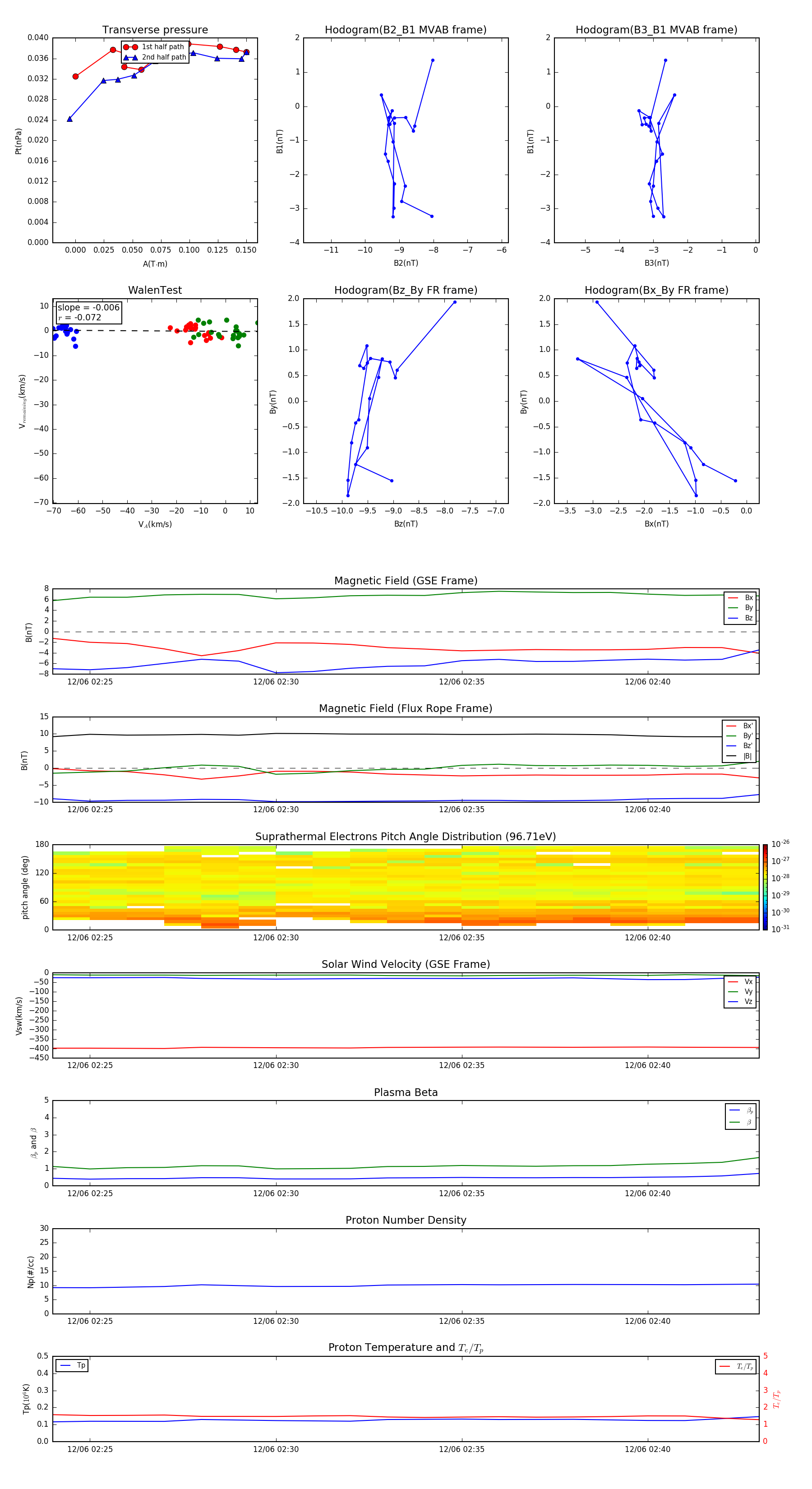Click the 'Bx(nT)' x-axis label
The image size is (812, 1489).
click(656, 524)
